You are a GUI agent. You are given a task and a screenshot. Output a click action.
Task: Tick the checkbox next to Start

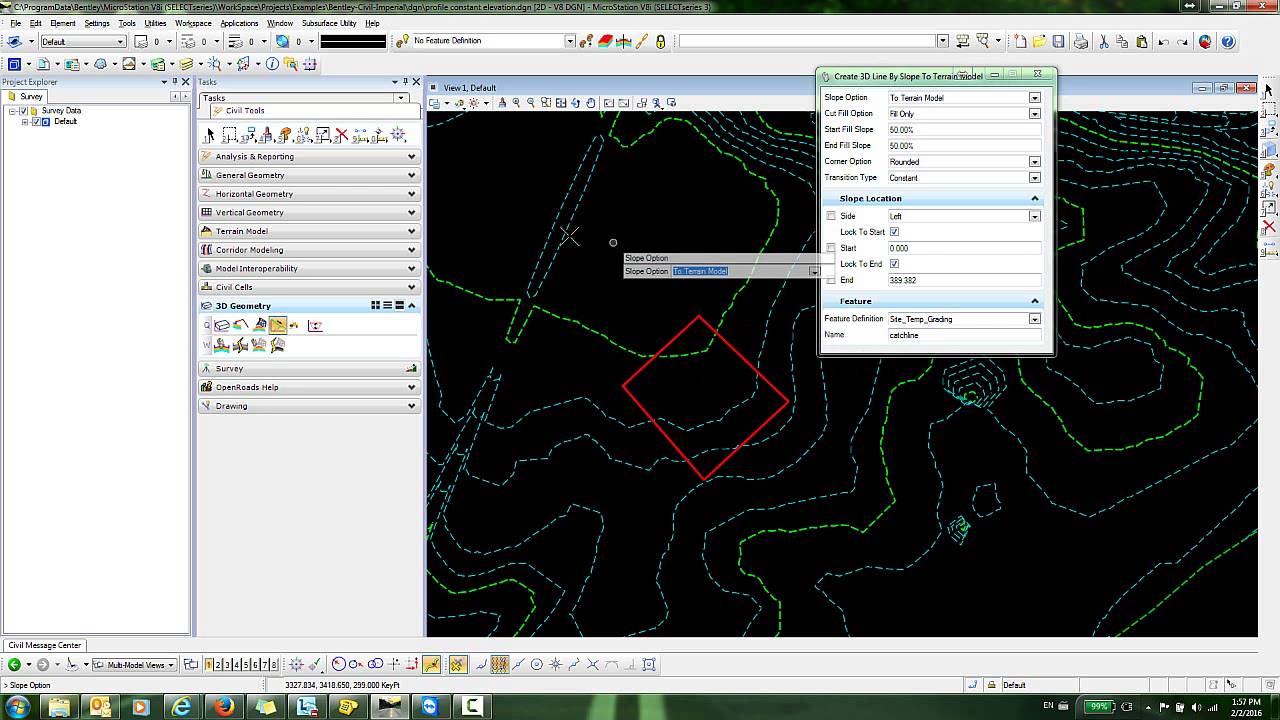coord(831,248)
